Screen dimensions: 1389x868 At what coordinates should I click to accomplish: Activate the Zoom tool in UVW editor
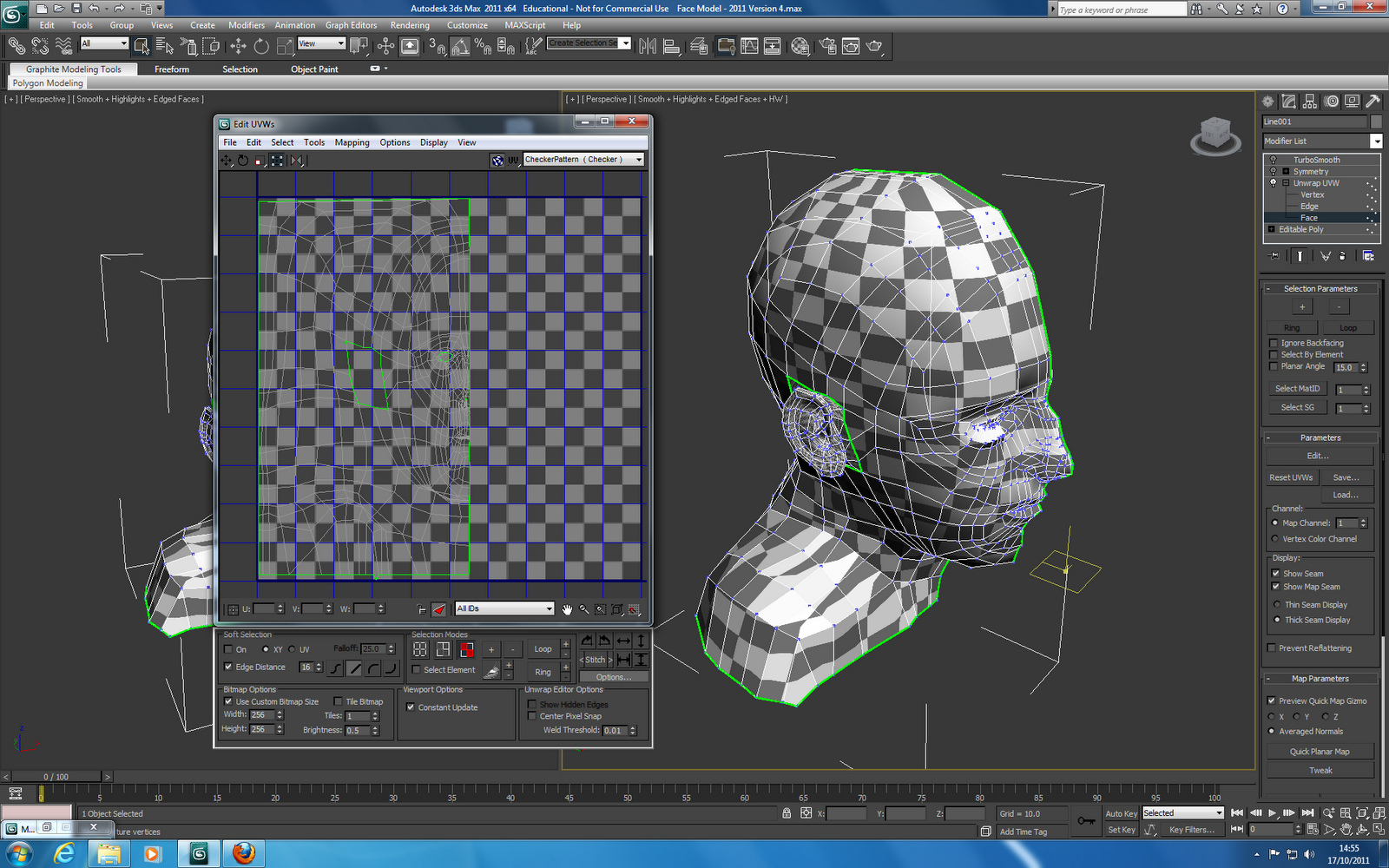tap(583, 608)
